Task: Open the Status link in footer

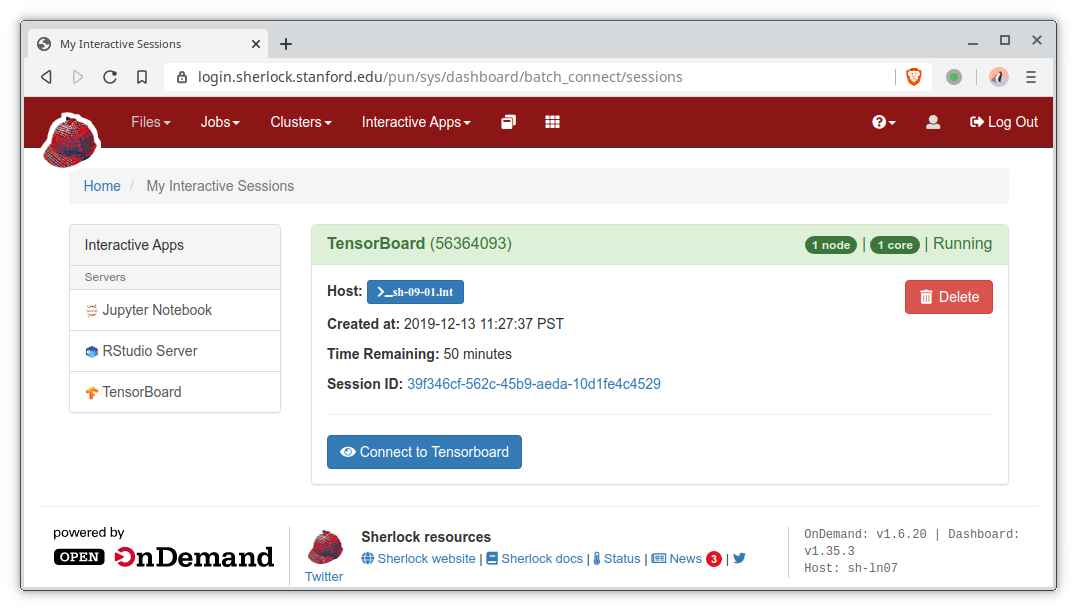Action: [622, 559]
